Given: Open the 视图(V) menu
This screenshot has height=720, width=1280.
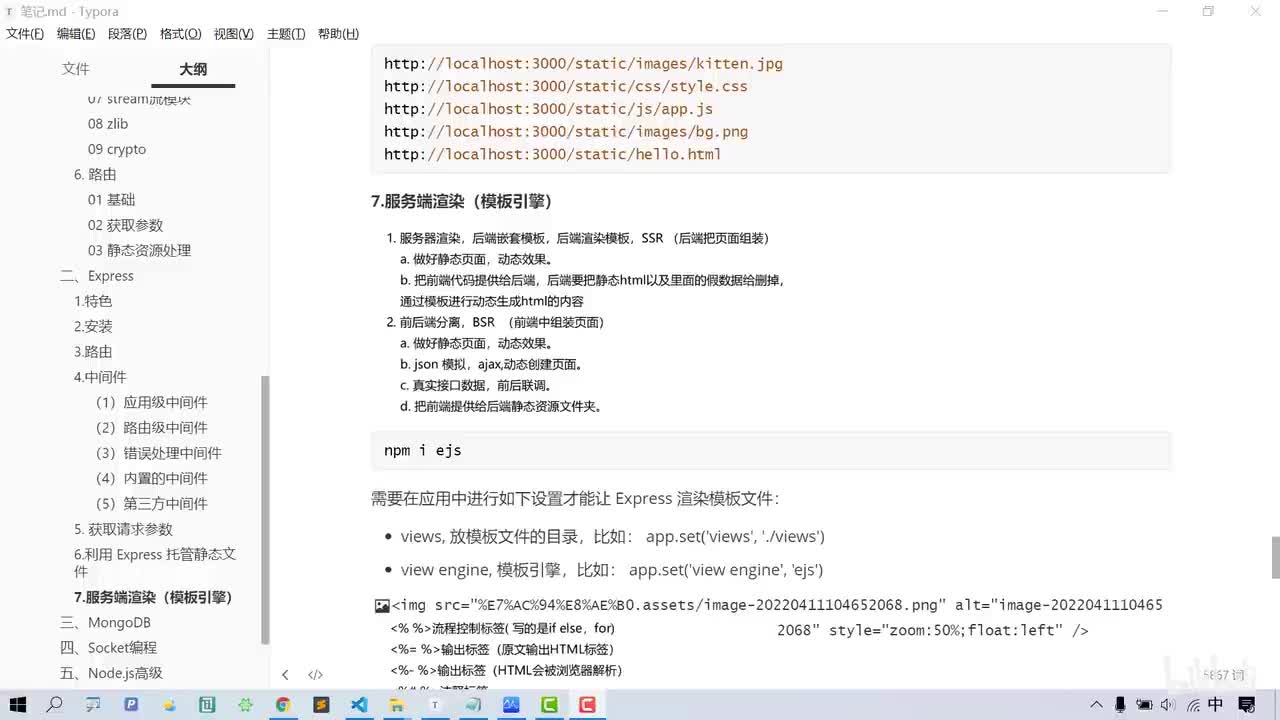Looking at the screenshot, I should tap(233, 34).
